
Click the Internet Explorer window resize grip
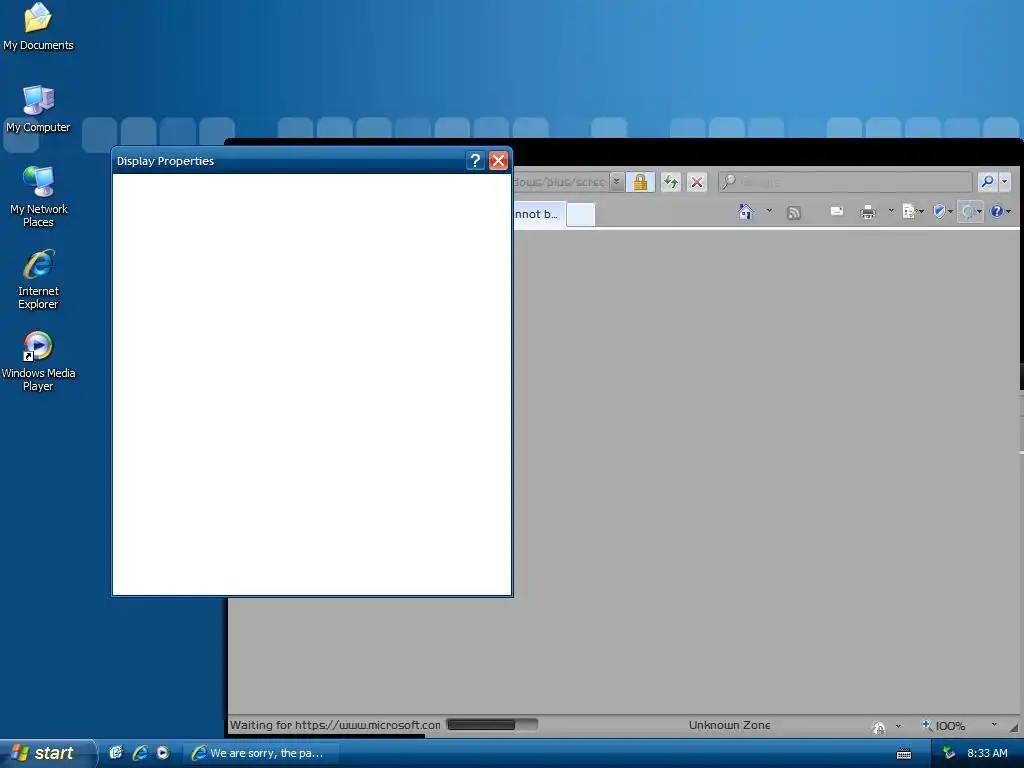(1013, 727)
